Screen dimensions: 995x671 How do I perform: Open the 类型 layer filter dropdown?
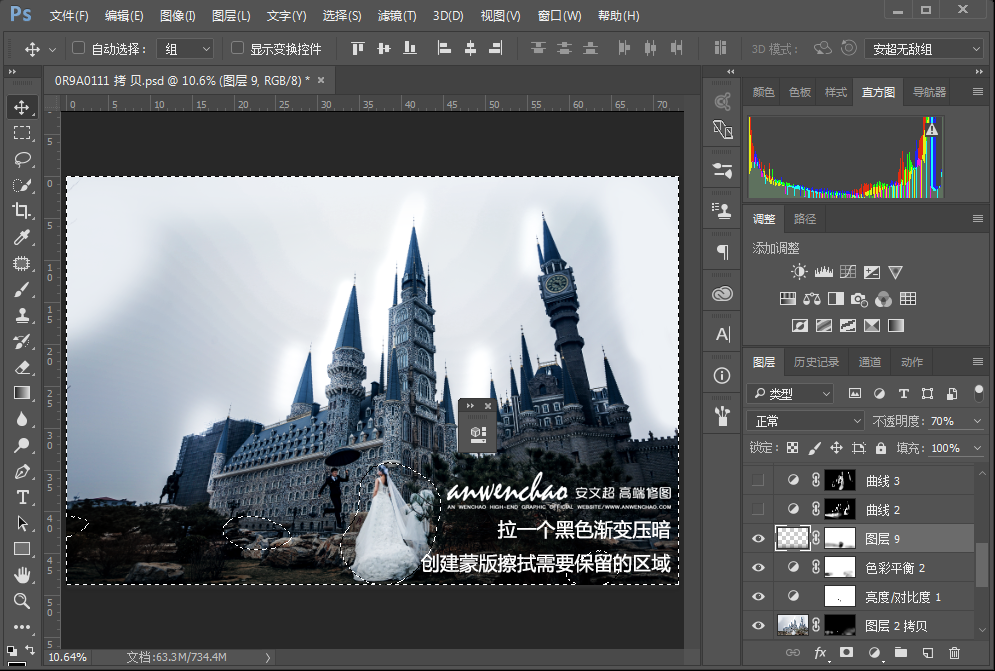[790, 394]
